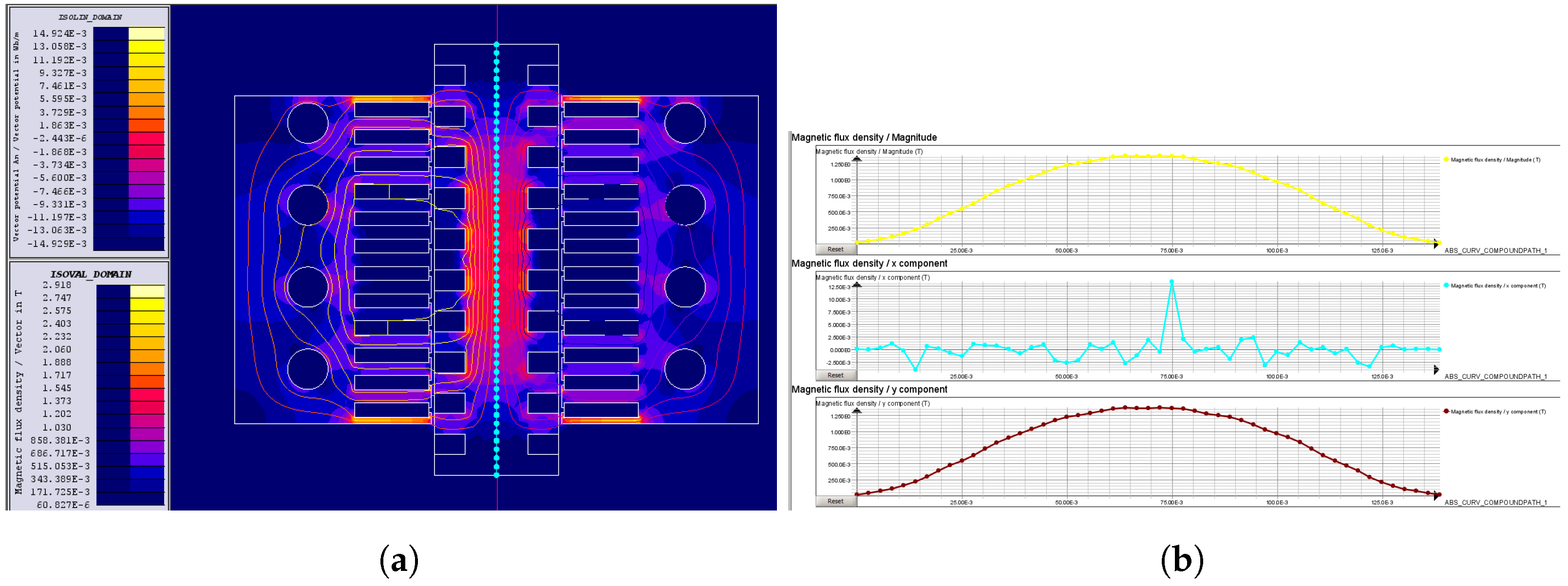
Task: Click bottommost cyan path point in field map
Action: pyautogui.click(x=496, y=474)
